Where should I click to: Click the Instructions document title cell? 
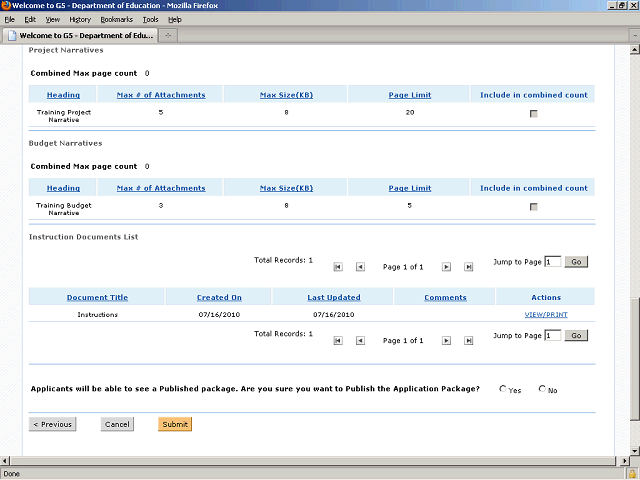pos(98,315)
